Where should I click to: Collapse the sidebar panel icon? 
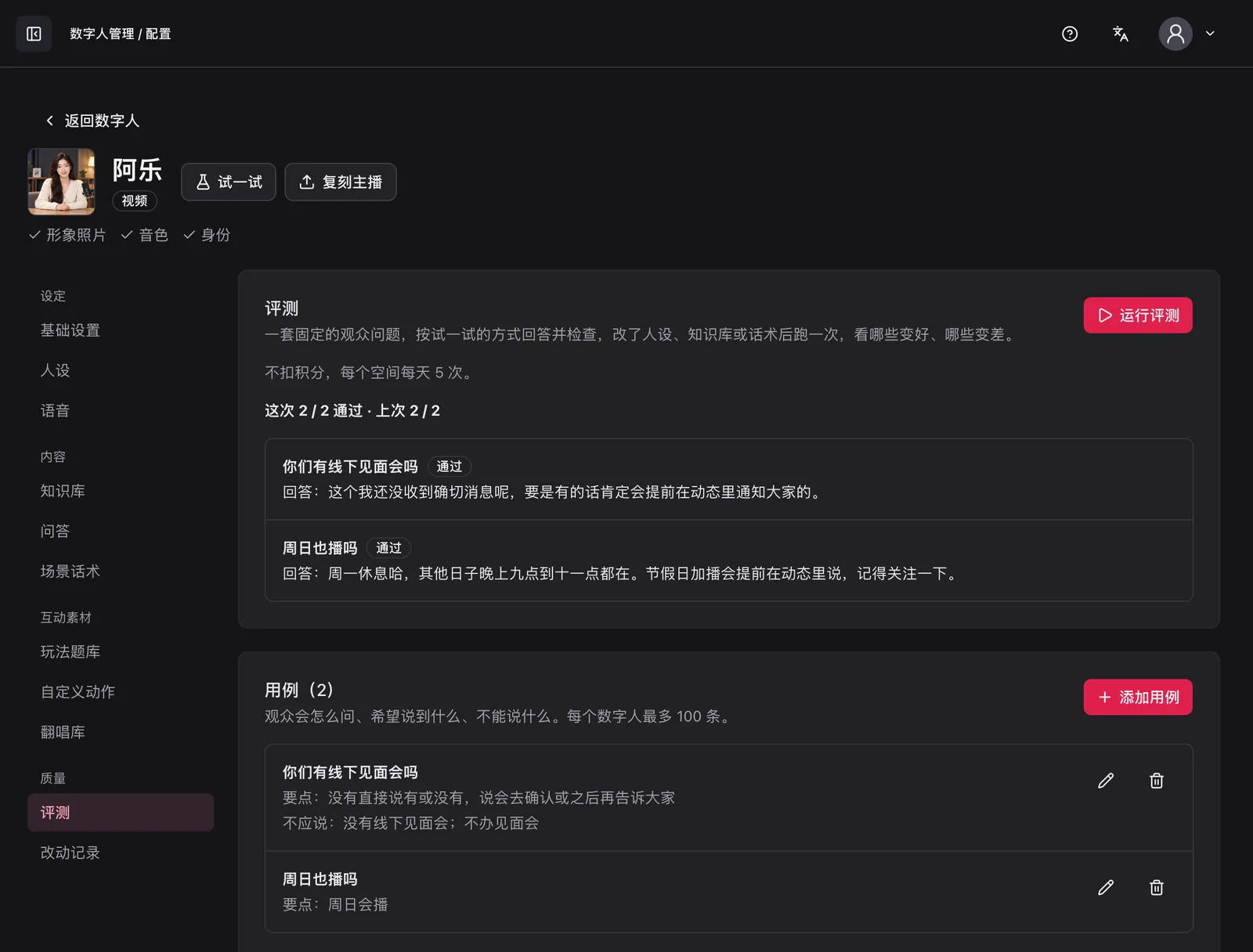(x=34, y=34)
